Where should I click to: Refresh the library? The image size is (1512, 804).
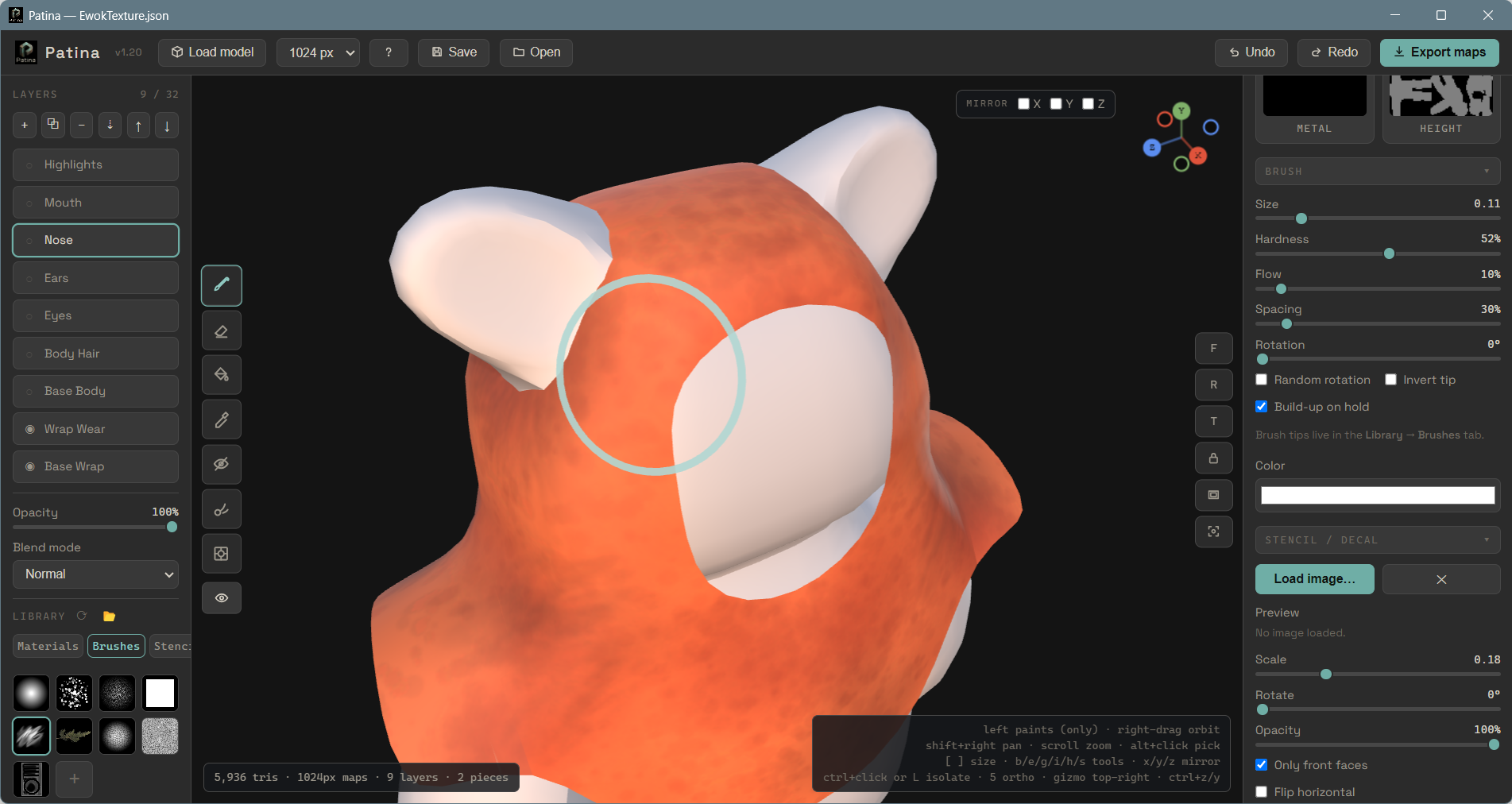(82, 616)
